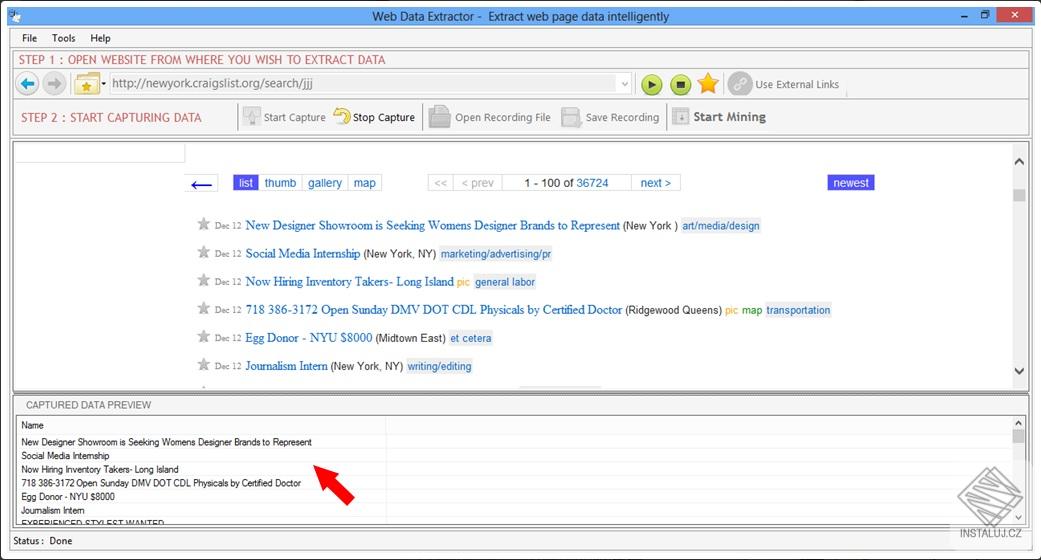Open New Designer Showroom listing link
This screenshot has height=560, width=1041.
(432, 225)
